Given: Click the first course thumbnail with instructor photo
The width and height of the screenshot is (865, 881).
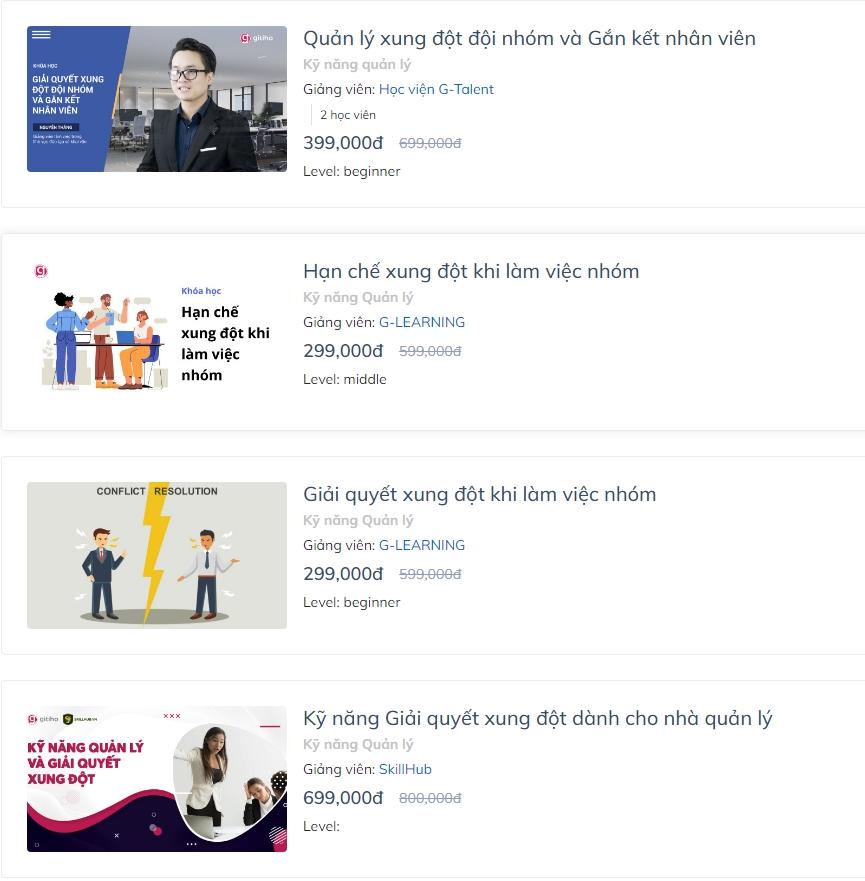Looking at the screenshot, I should (x=157, y=99).
